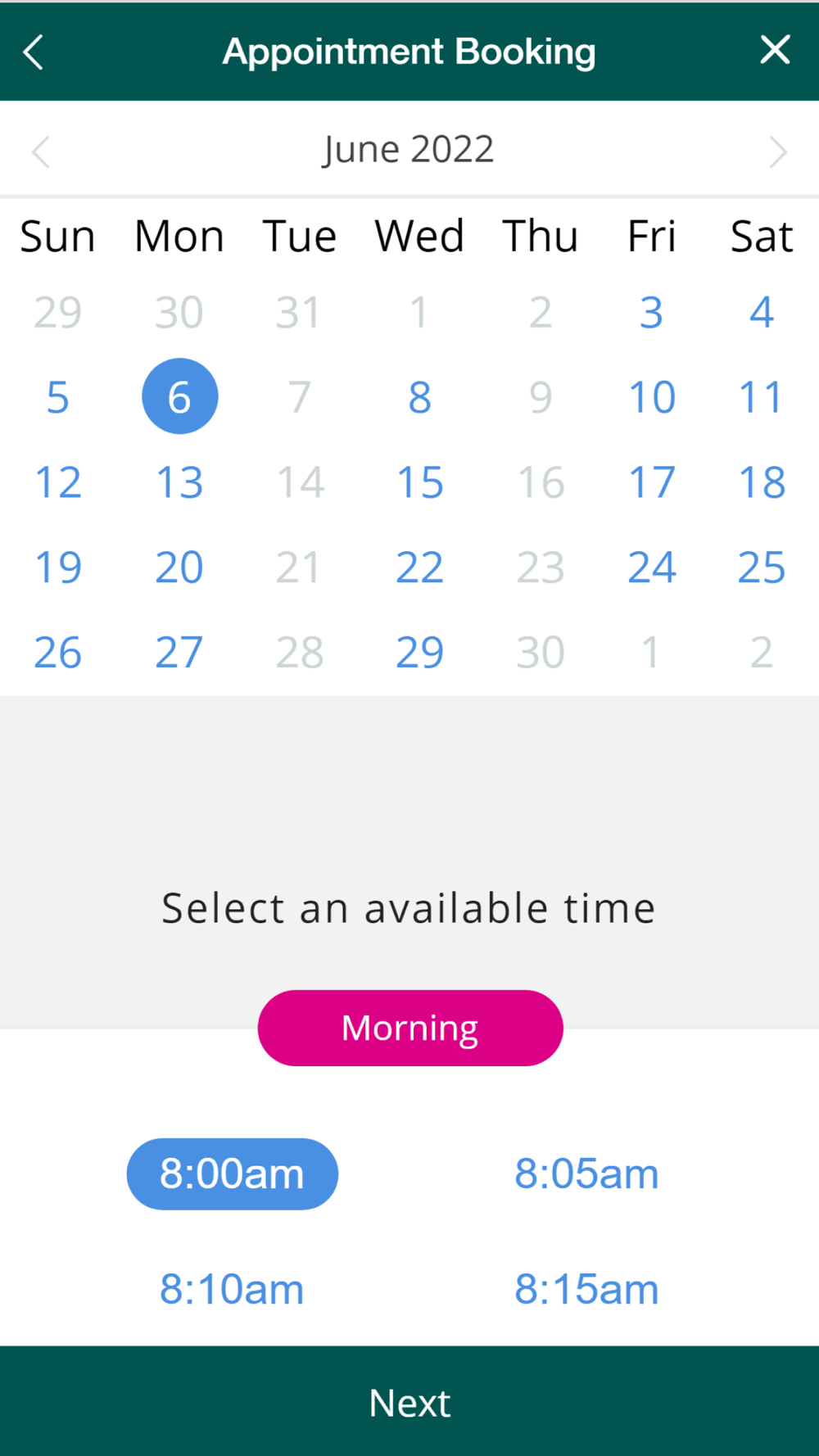Choose Saturday June 25 date
Image resolution: width=819 pixels, height=1456 pixels.
pyautogui.click(x=762, y=567)
